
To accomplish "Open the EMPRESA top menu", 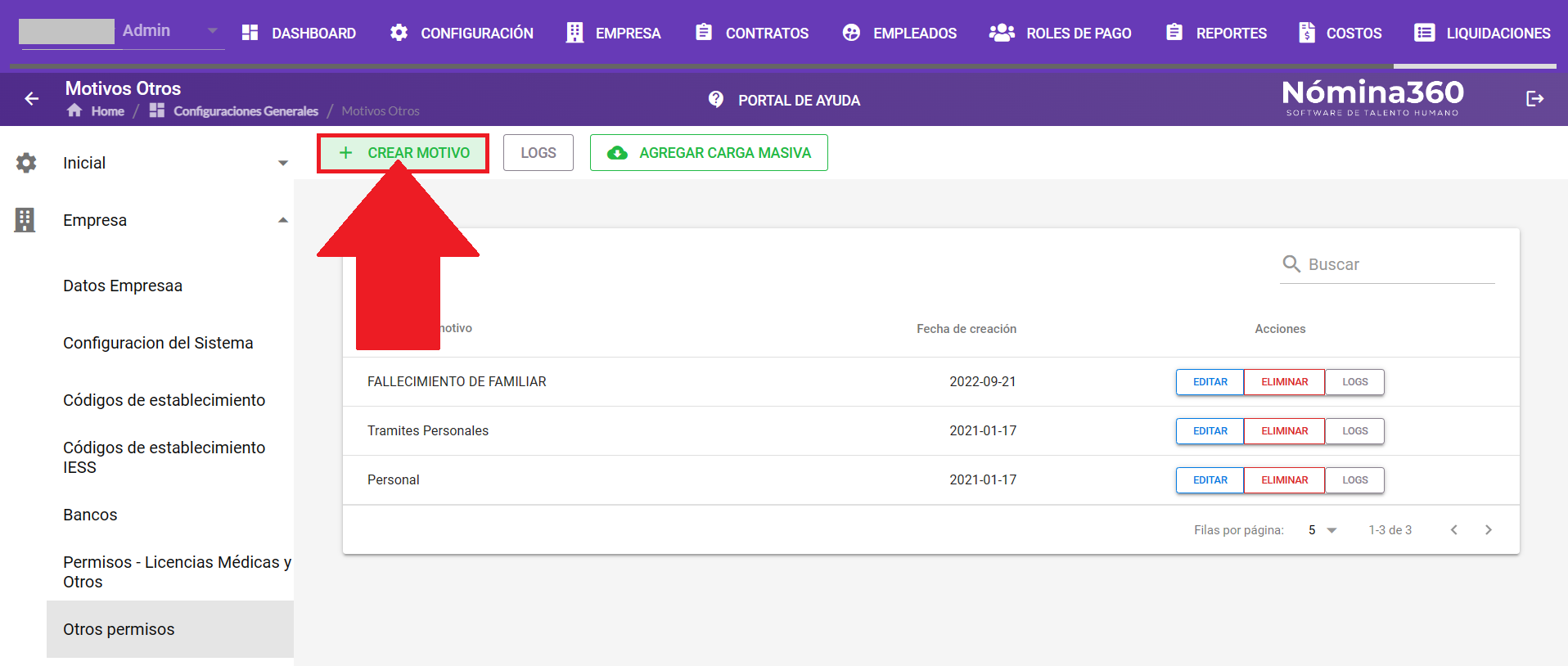I will (x=613, y=33).
